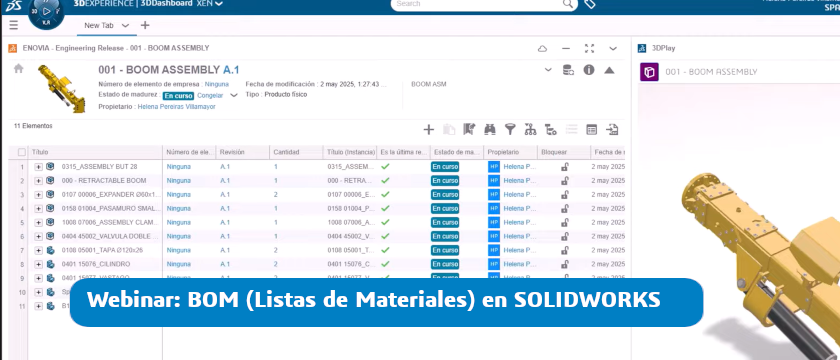Click the ENOVIA widget logo icon
This screenshot has height=360, width=840.
(12, 48)
